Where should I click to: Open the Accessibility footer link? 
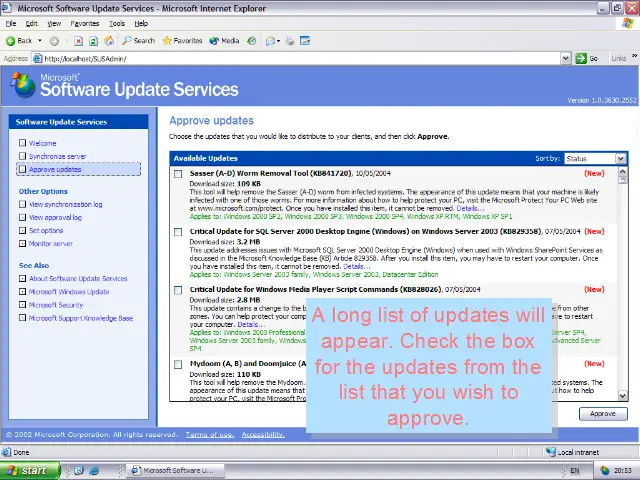point(263,435)
